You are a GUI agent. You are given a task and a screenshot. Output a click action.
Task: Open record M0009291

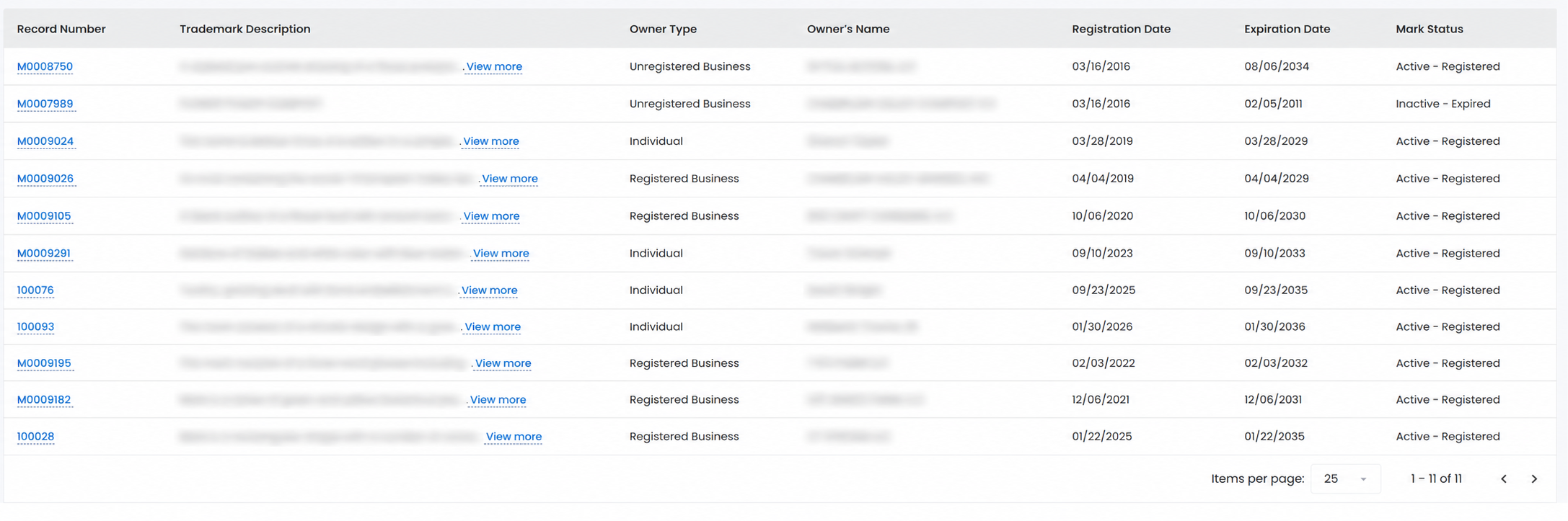44,254
